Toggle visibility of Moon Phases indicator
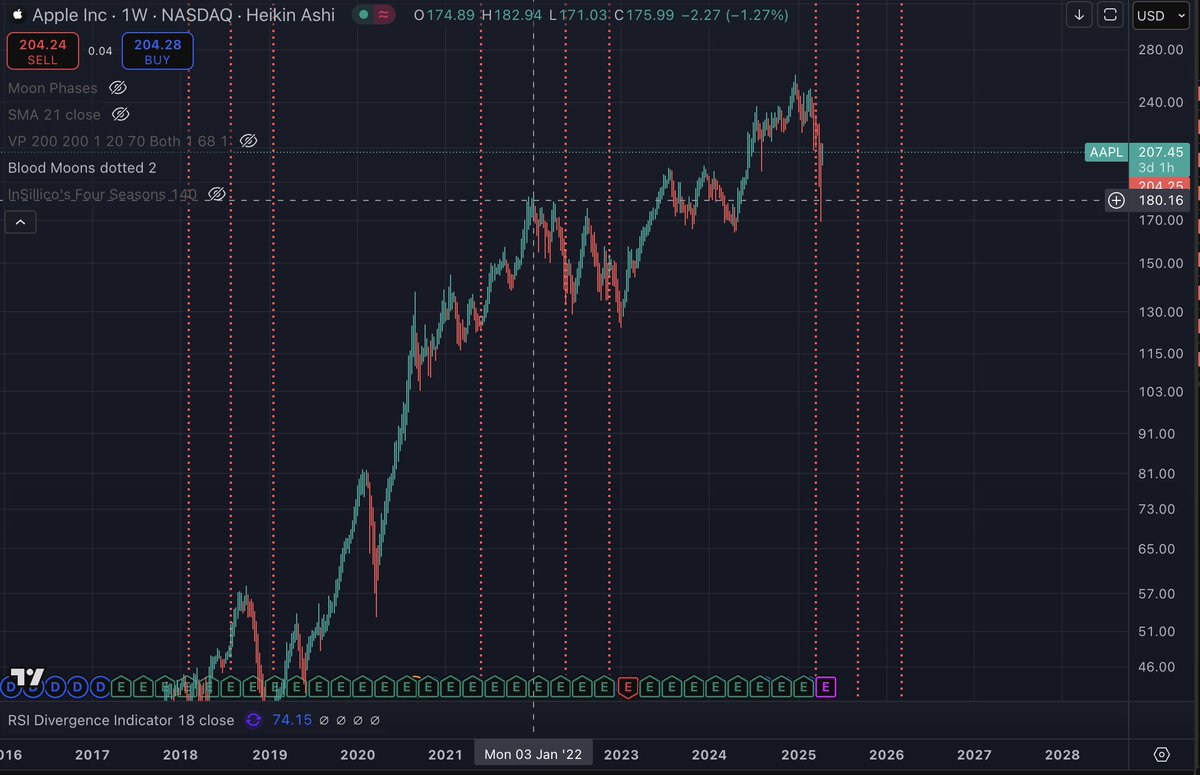 point(118,88)
